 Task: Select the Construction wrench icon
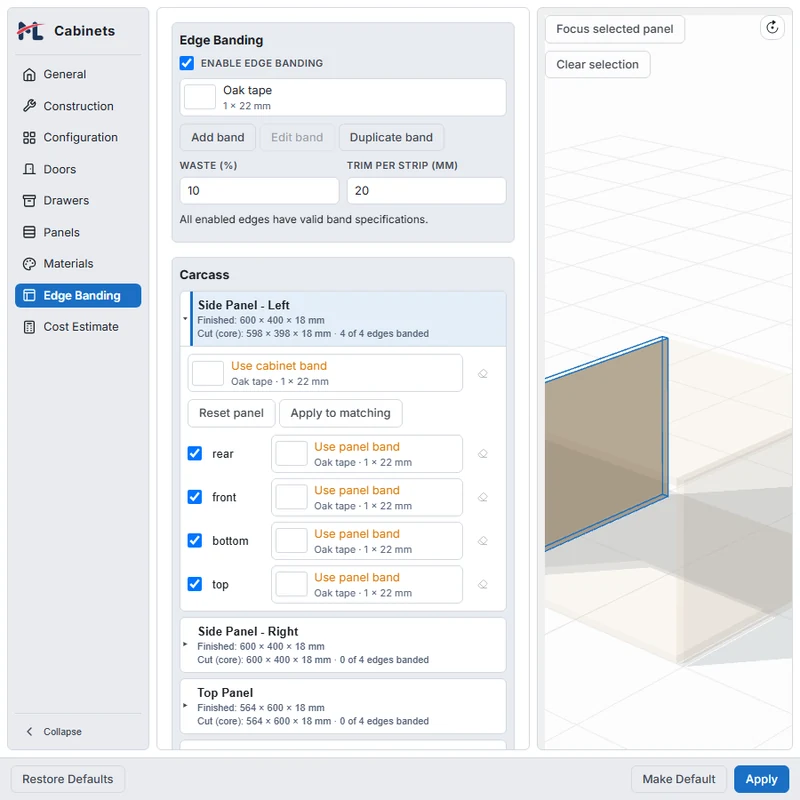click(x=29, y=106)
